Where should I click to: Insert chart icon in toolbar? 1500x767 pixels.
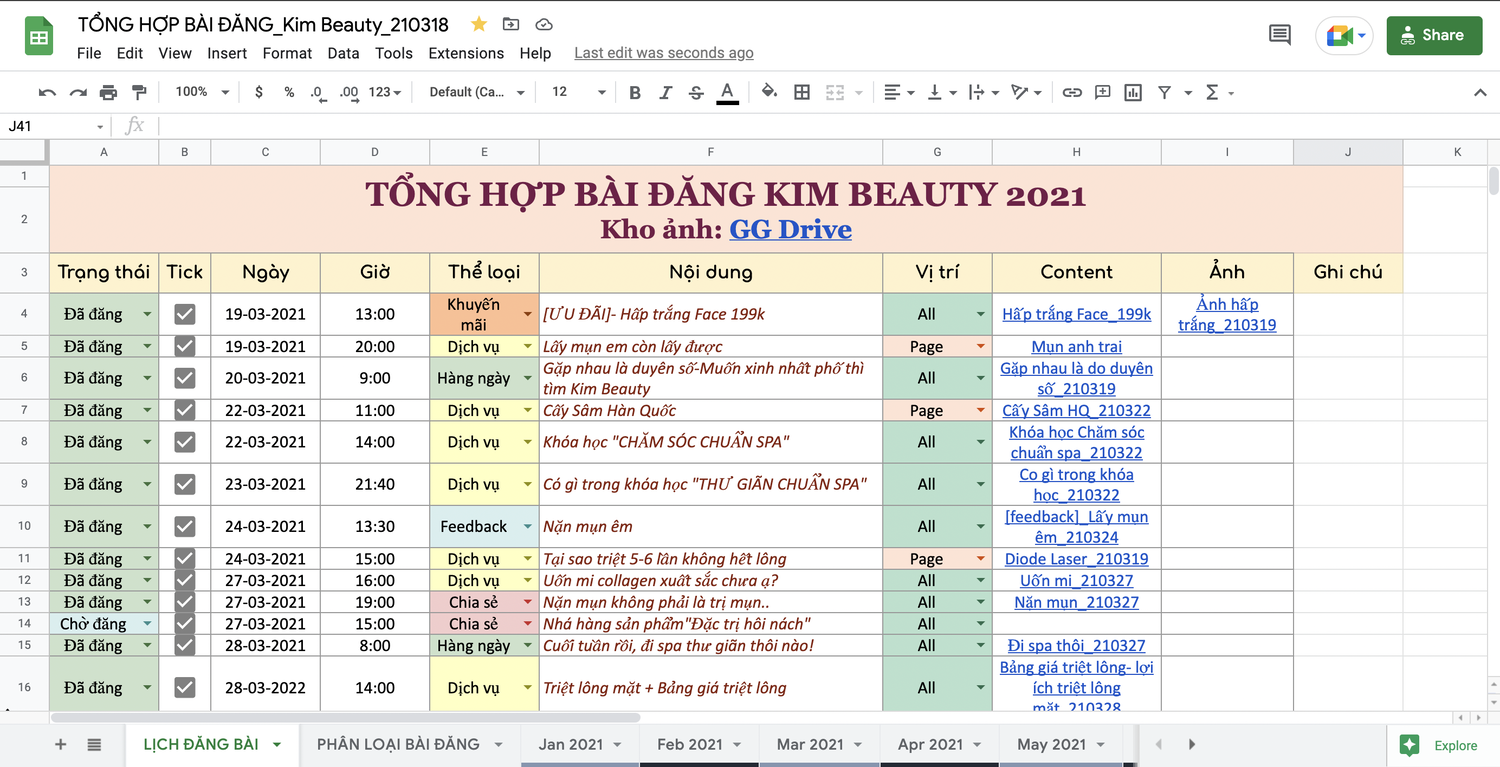click(1133, 92)
